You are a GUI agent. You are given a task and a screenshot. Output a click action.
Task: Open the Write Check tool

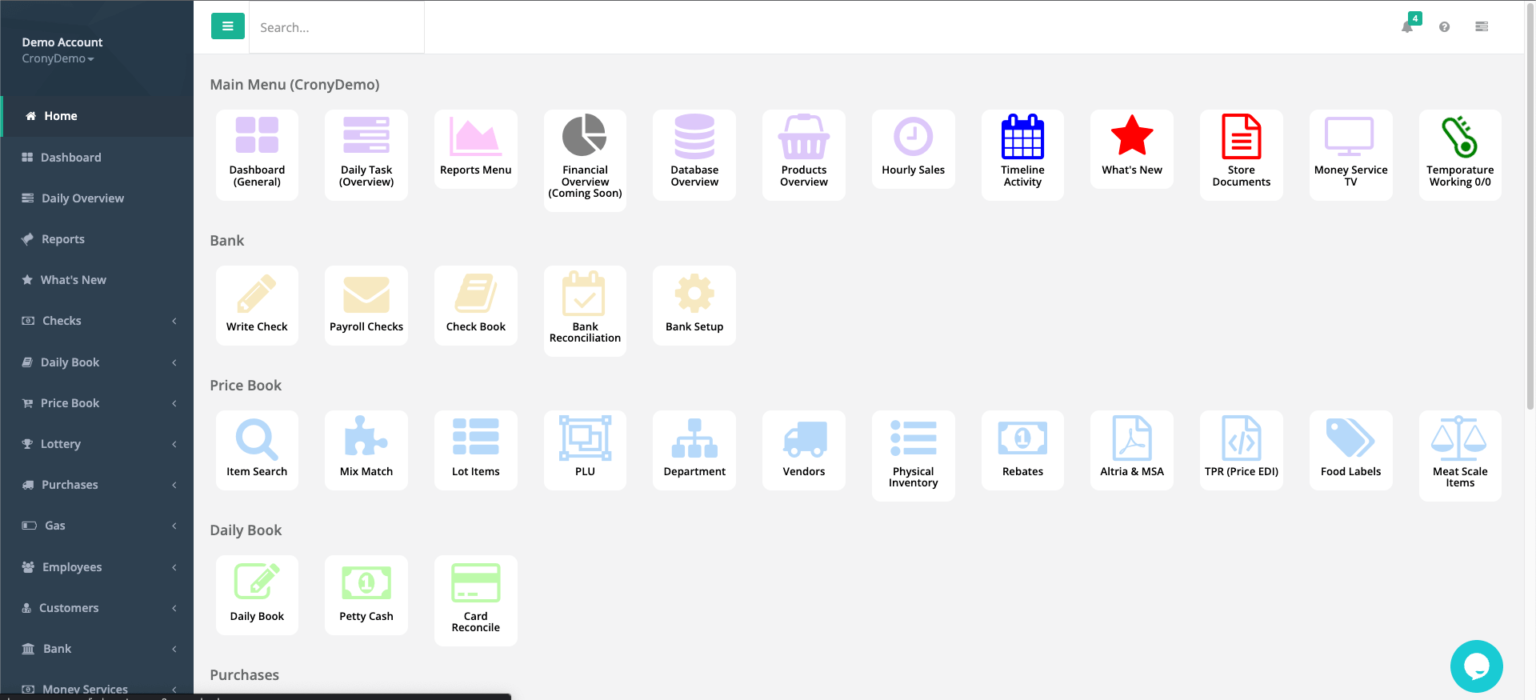(x=257, y=303)
